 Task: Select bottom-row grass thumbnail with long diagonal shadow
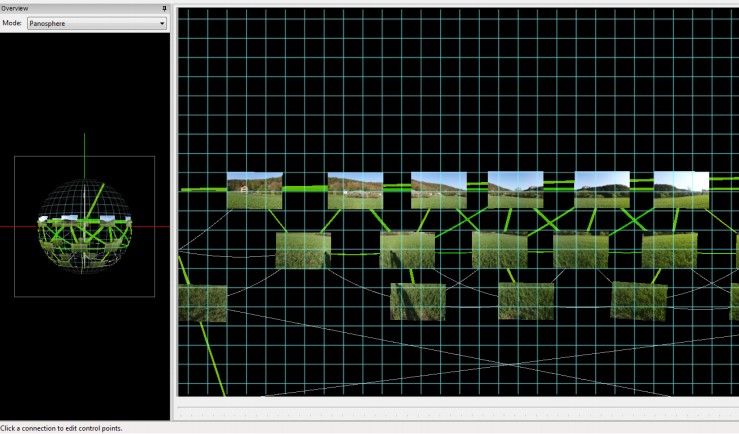point(418,302)
